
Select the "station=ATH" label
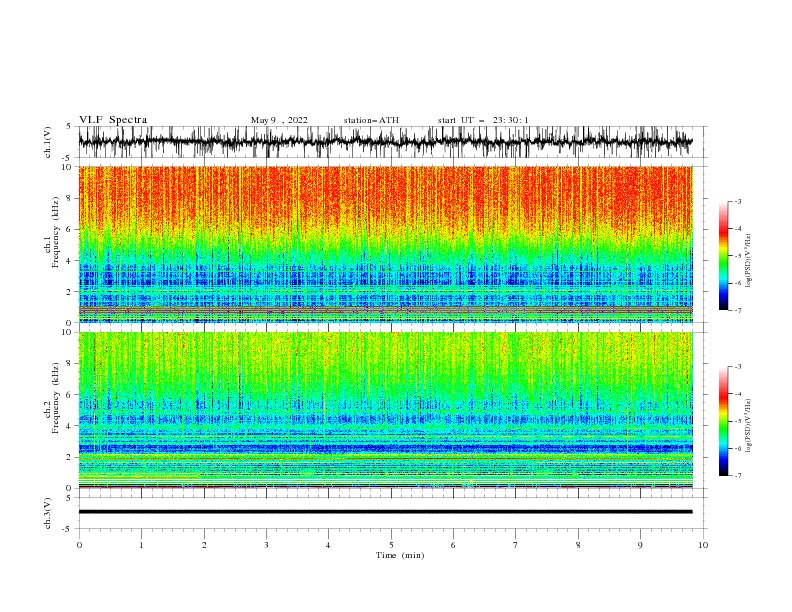[x=371, y=120]
